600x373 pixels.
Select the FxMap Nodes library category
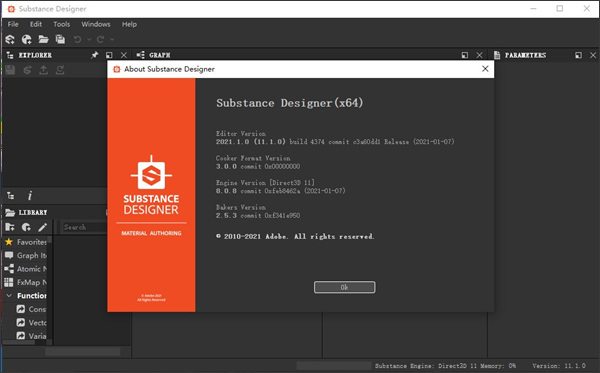tap(25, 282)
